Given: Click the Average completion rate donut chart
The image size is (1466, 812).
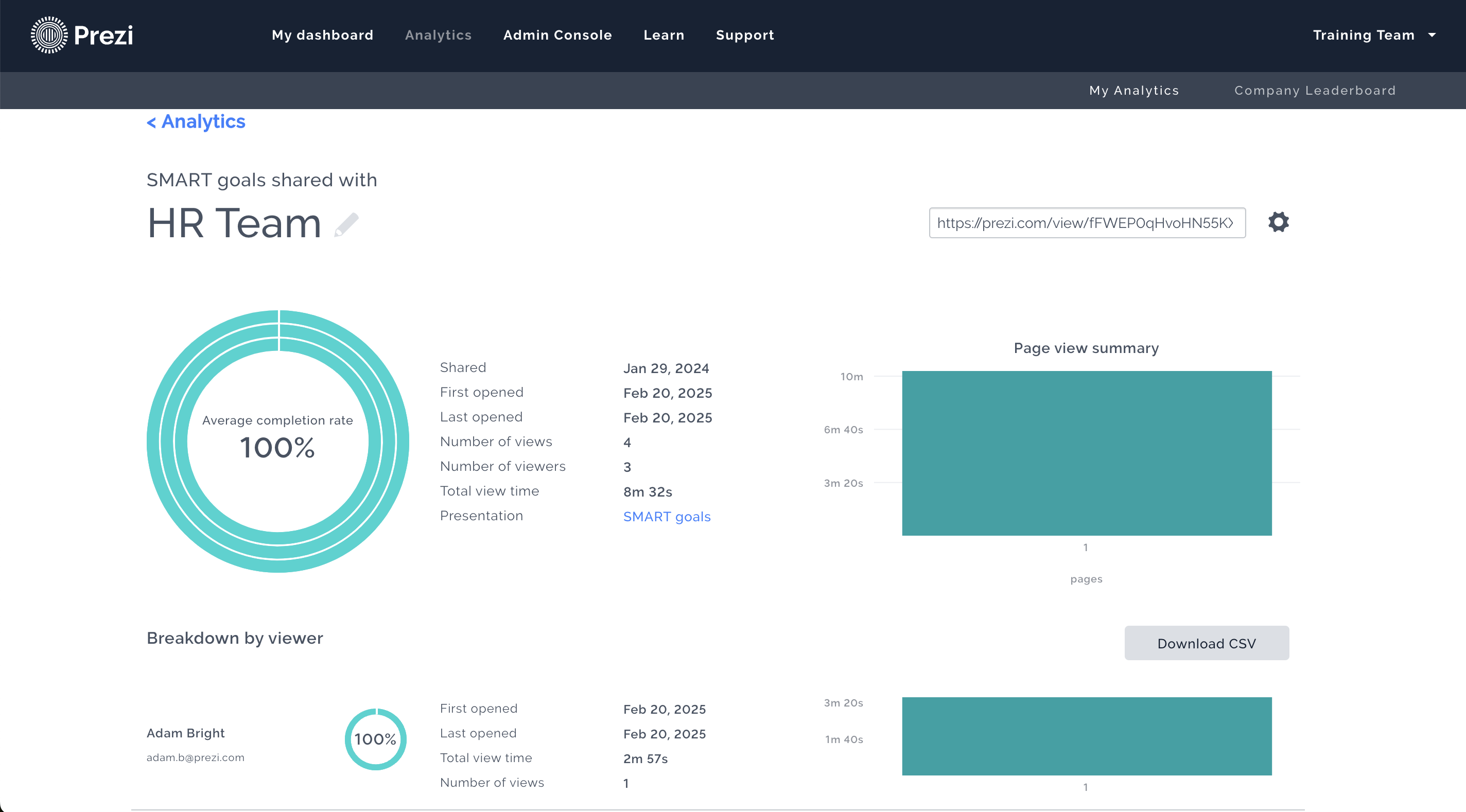Looking at the screenshot, I should click(x=278, y=441).
